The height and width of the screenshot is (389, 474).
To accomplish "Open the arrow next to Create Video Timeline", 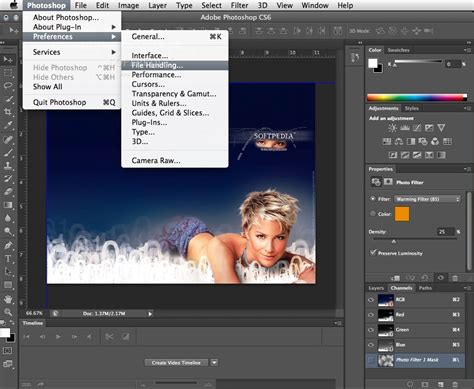I will [x=214, y=363].
